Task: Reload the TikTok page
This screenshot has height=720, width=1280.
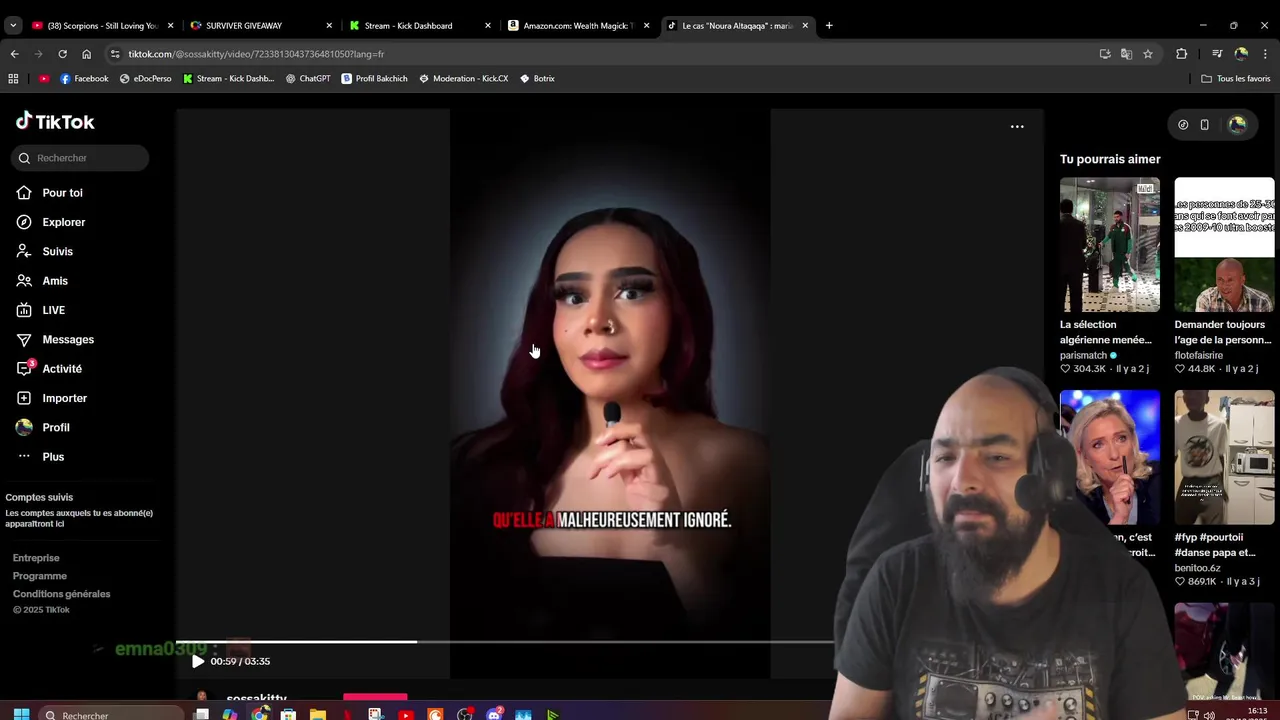Action: 62,54
